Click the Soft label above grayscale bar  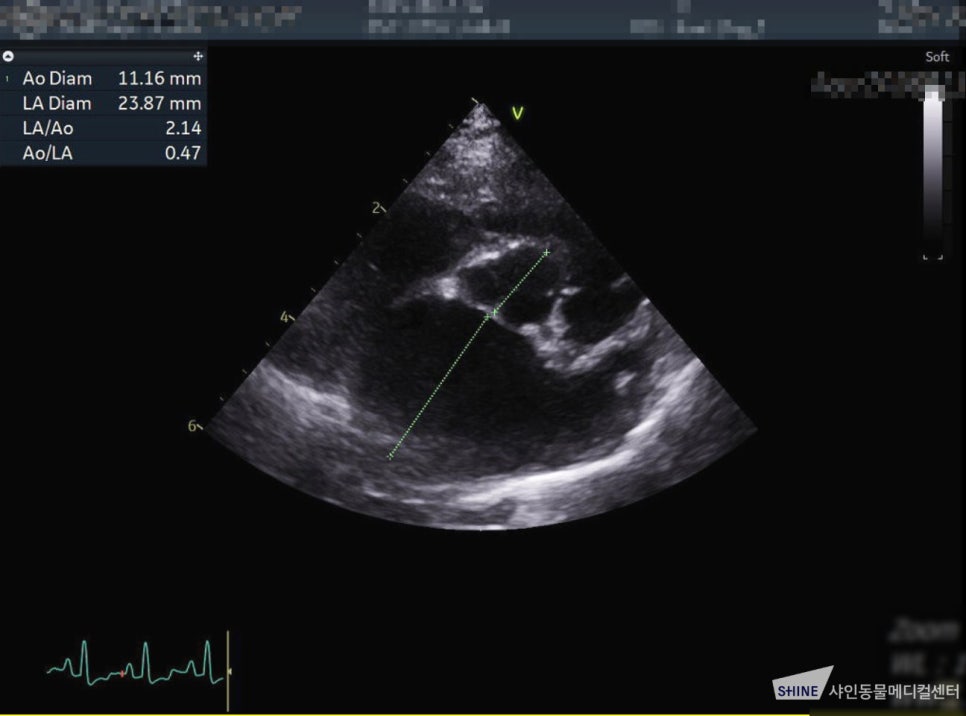pos(936,57)
